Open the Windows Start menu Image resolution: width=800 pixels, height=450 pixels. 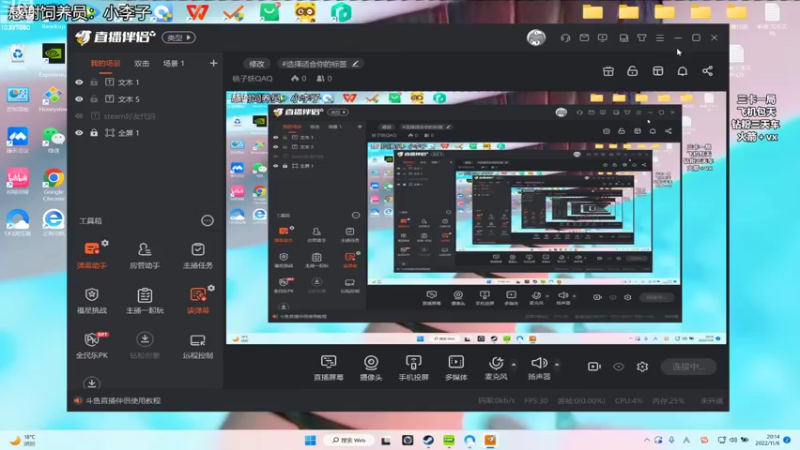coord(310,440)
